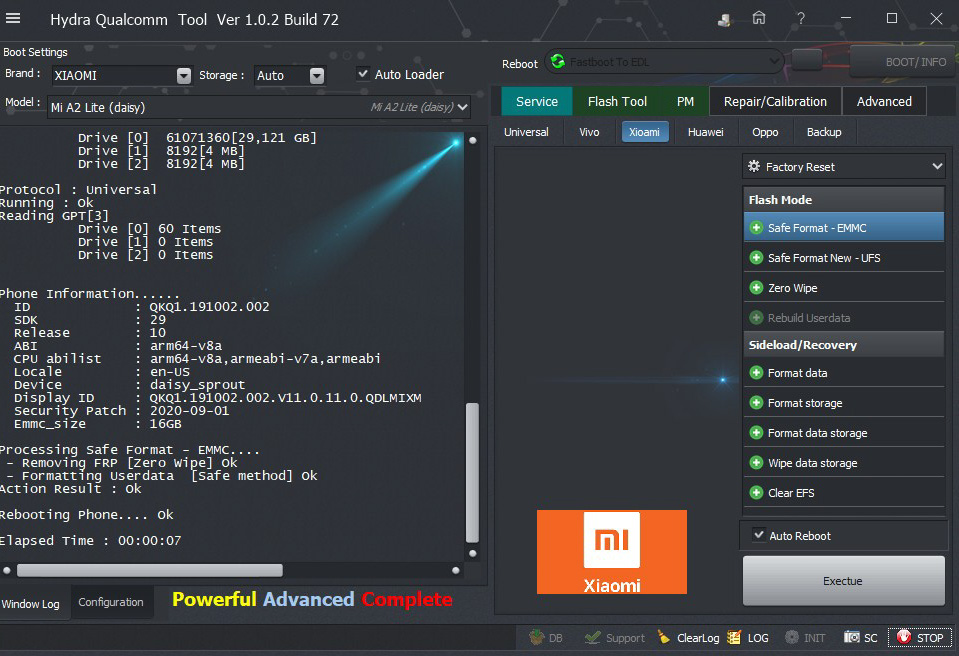Open the Storage Auto dropdown
Image resolution: width=959 pixels, height=656 pixels.
tap(317, 76)
